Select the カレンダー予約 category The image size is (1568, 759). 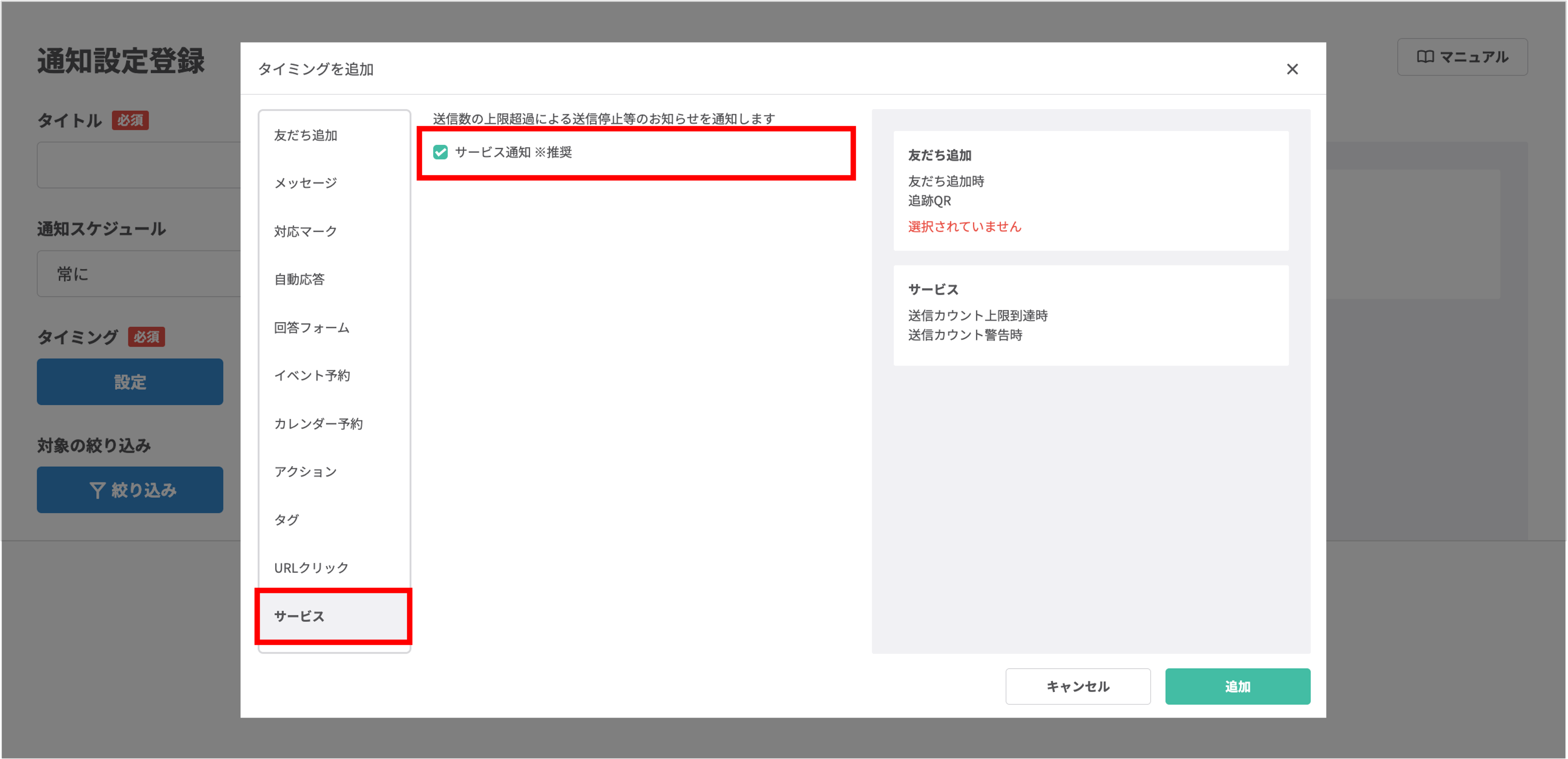(x=334, y=424)
